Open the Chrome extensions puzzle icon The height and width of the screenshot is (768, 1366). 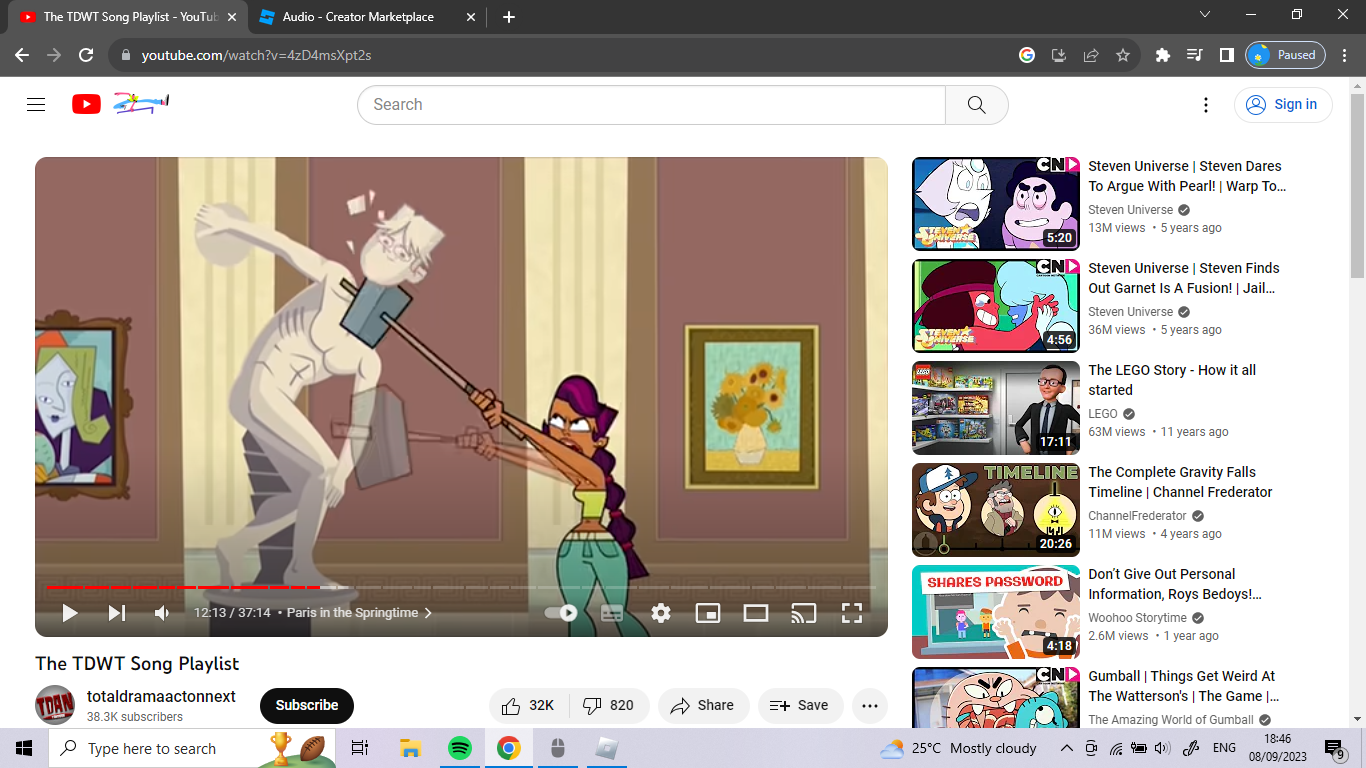[x=1163, y=55]
